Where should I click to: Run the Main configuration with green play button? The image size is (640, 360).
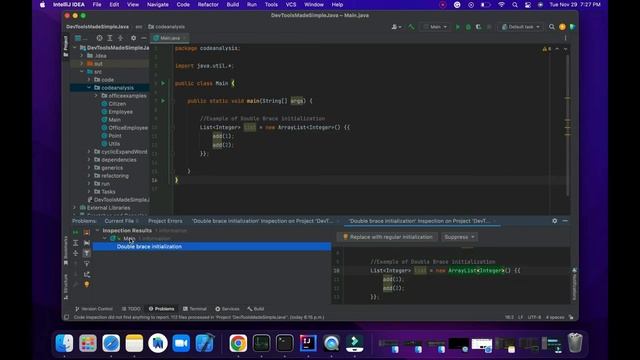click(458, 27)
